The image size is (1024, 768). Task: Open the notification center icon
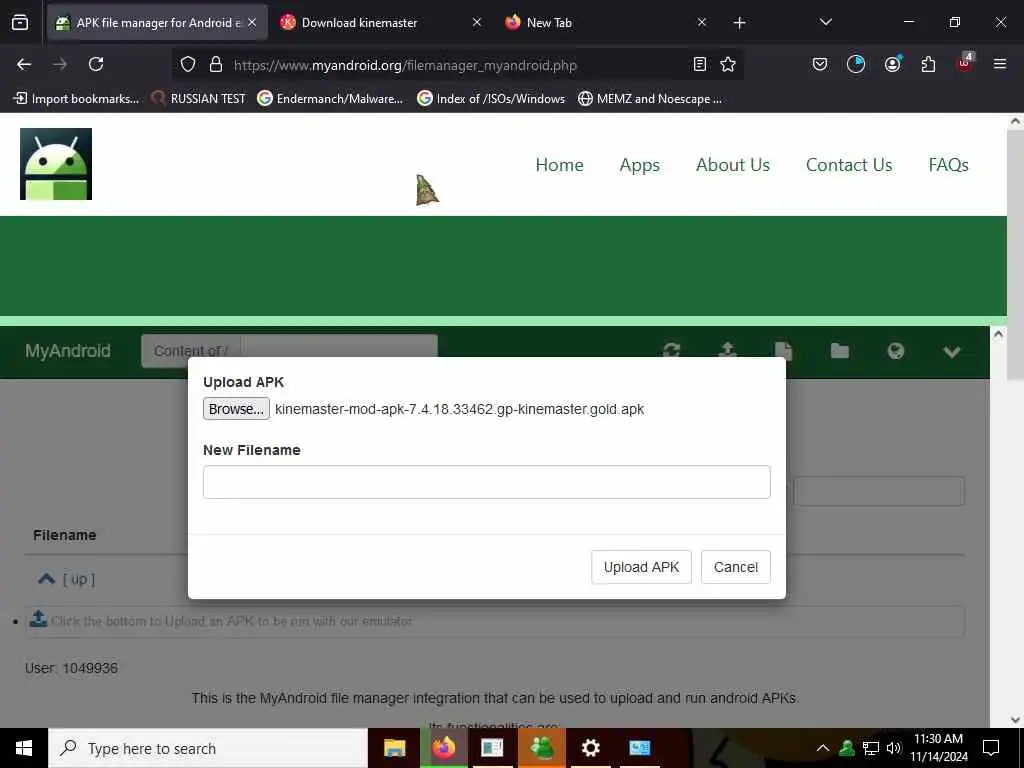click(x=991, y=748)
